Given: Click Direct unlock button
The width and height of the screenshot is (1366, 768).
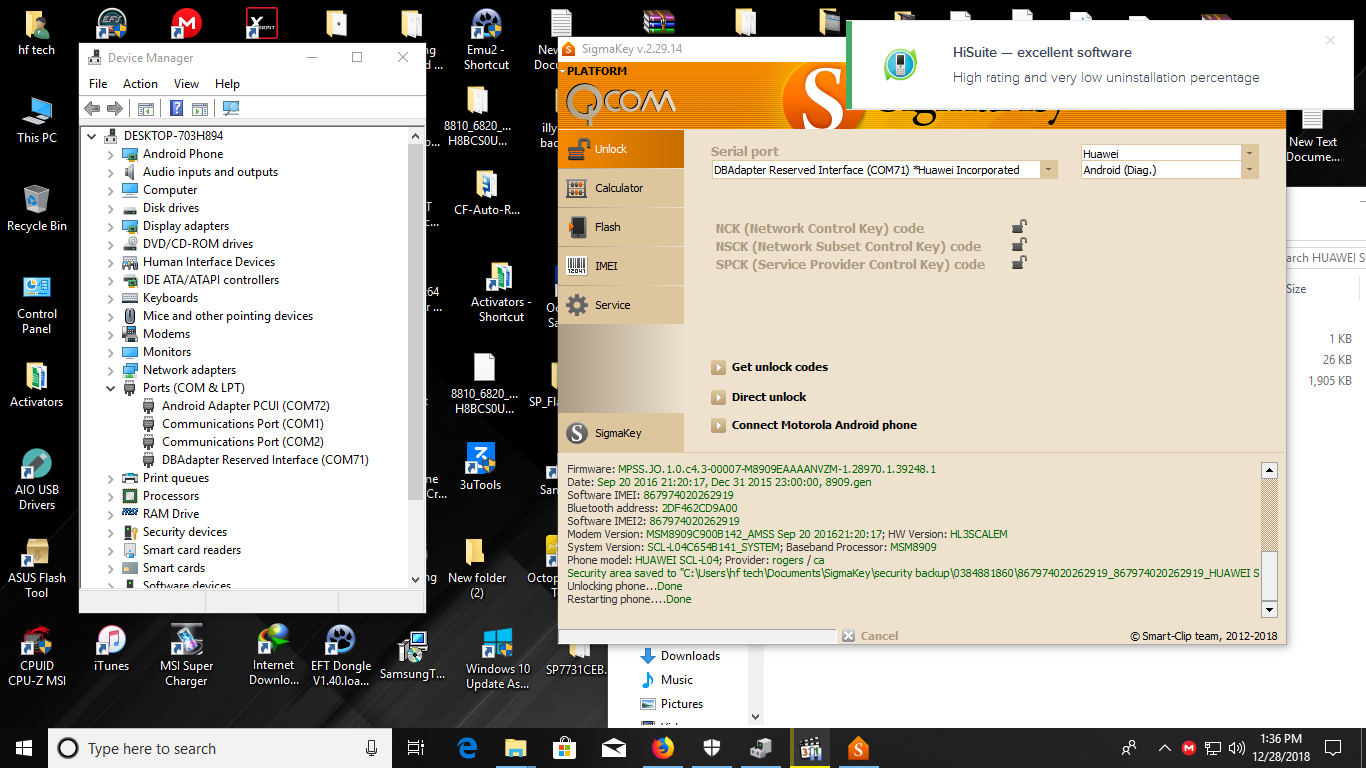Looking at the screenshot, I should (x=759, y=396).
